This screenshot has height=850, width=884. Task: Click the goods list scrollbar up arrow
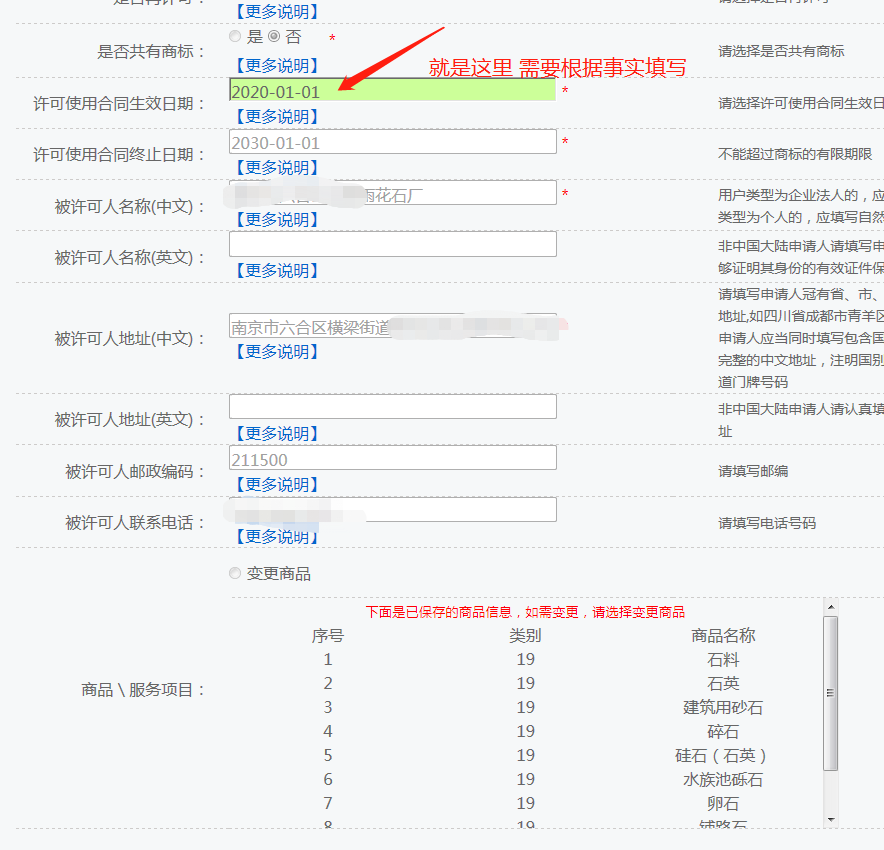coord(830,606)
